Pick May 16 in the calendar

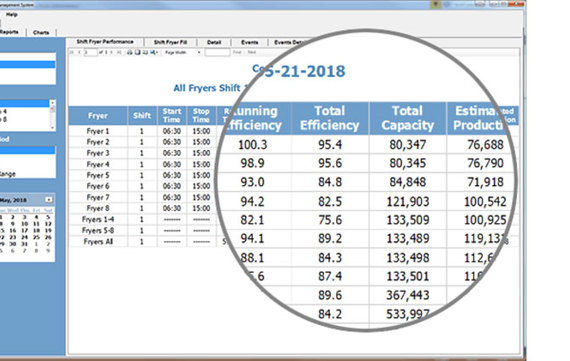click(13, 230)
